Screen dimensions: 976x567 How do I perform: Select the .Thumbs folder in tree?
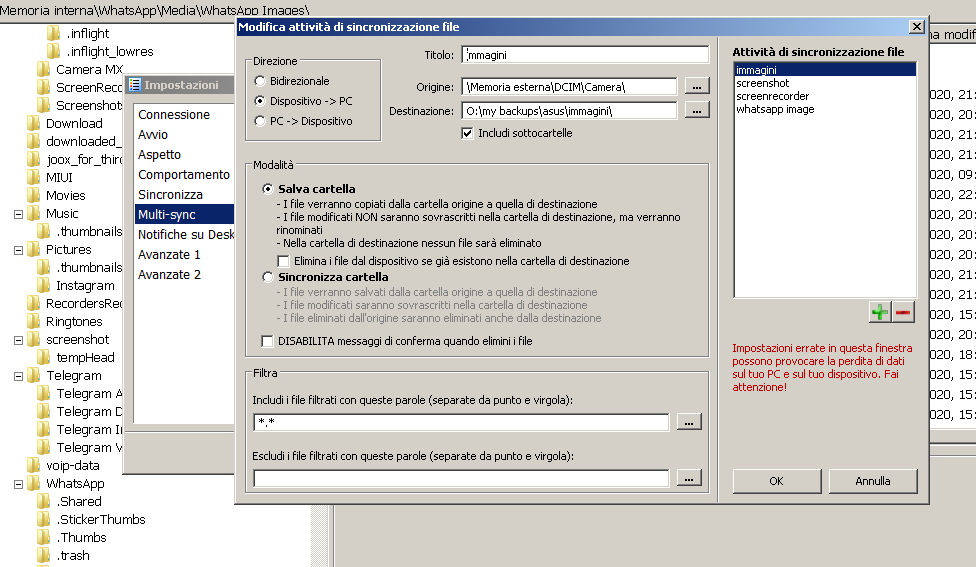(x=82, y=537)
